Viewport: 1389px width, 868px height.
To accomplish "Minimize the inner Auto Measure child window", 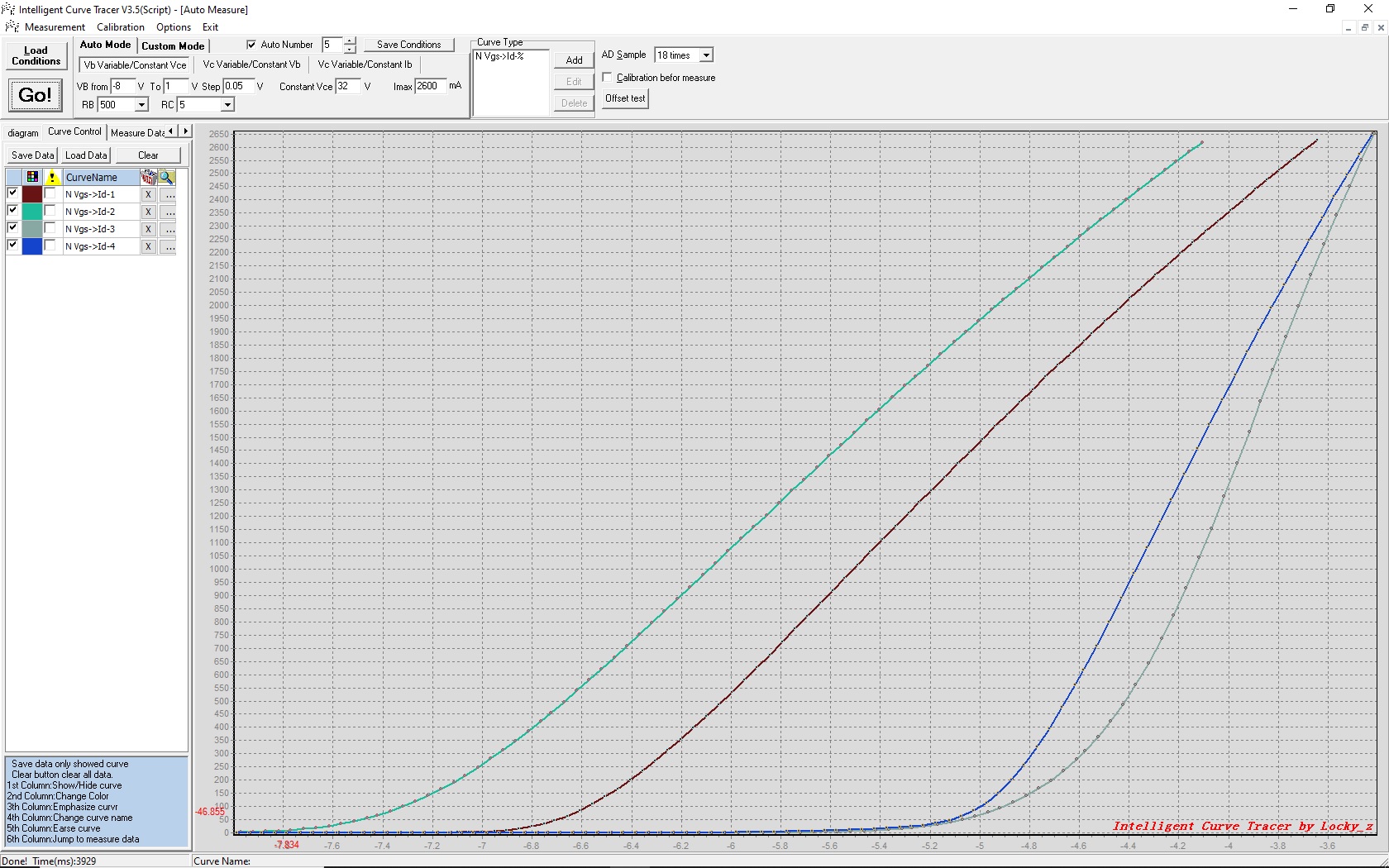I will coord(1348,27).
